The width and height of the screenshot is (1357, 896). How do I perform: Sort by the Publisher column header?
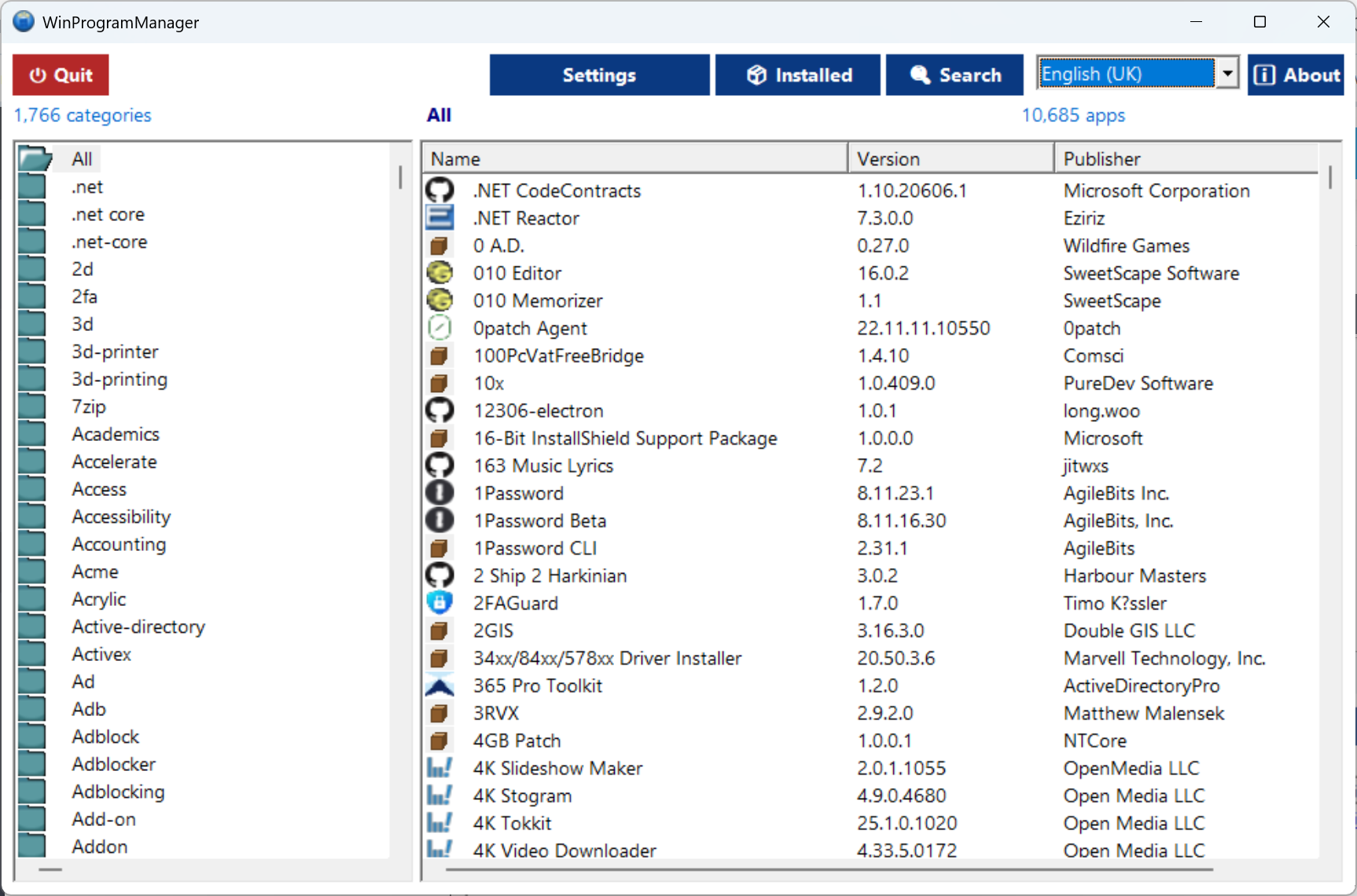point(1187,159)
